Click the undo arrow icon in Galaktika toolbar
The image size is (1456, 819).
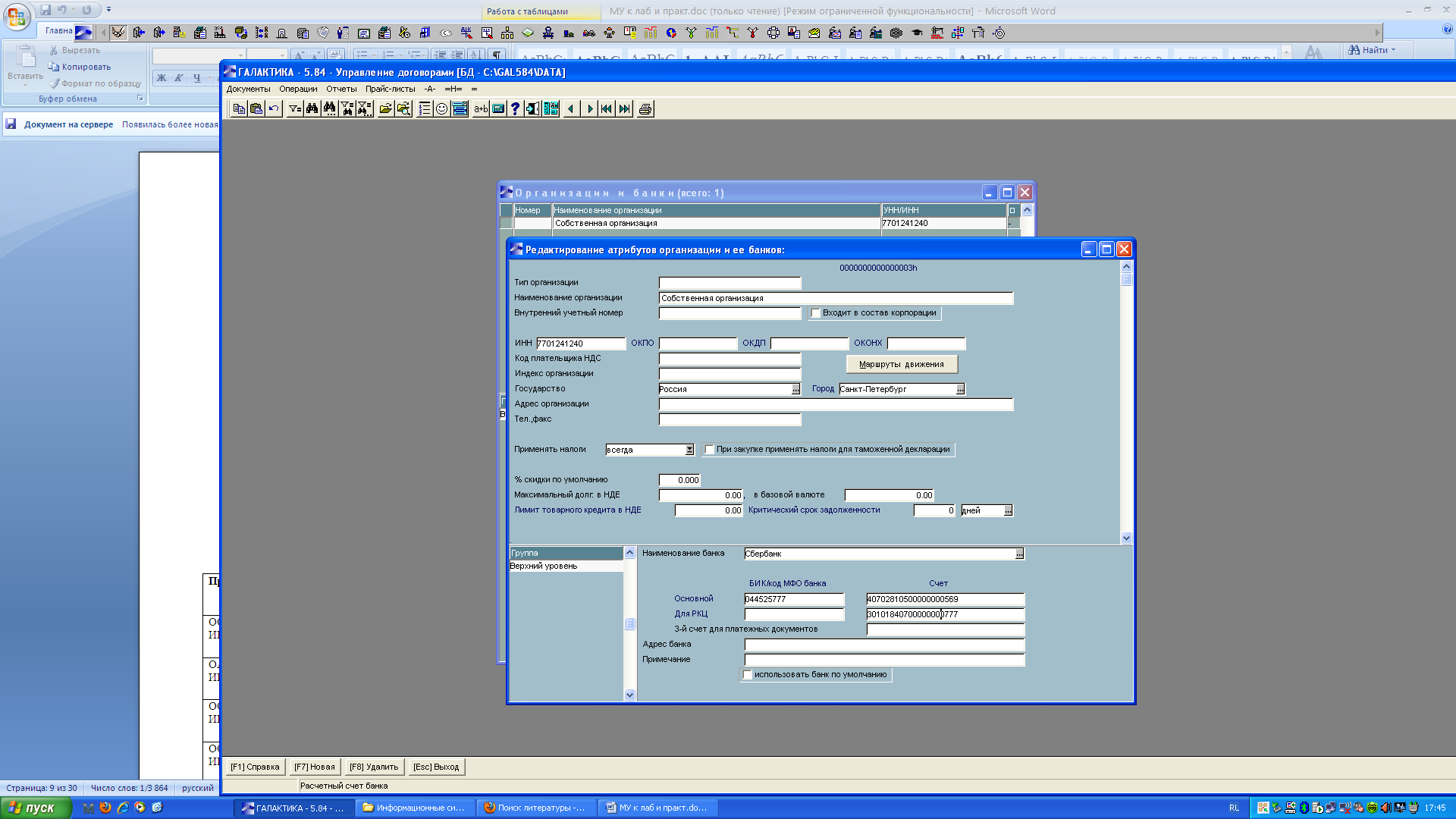274,108
